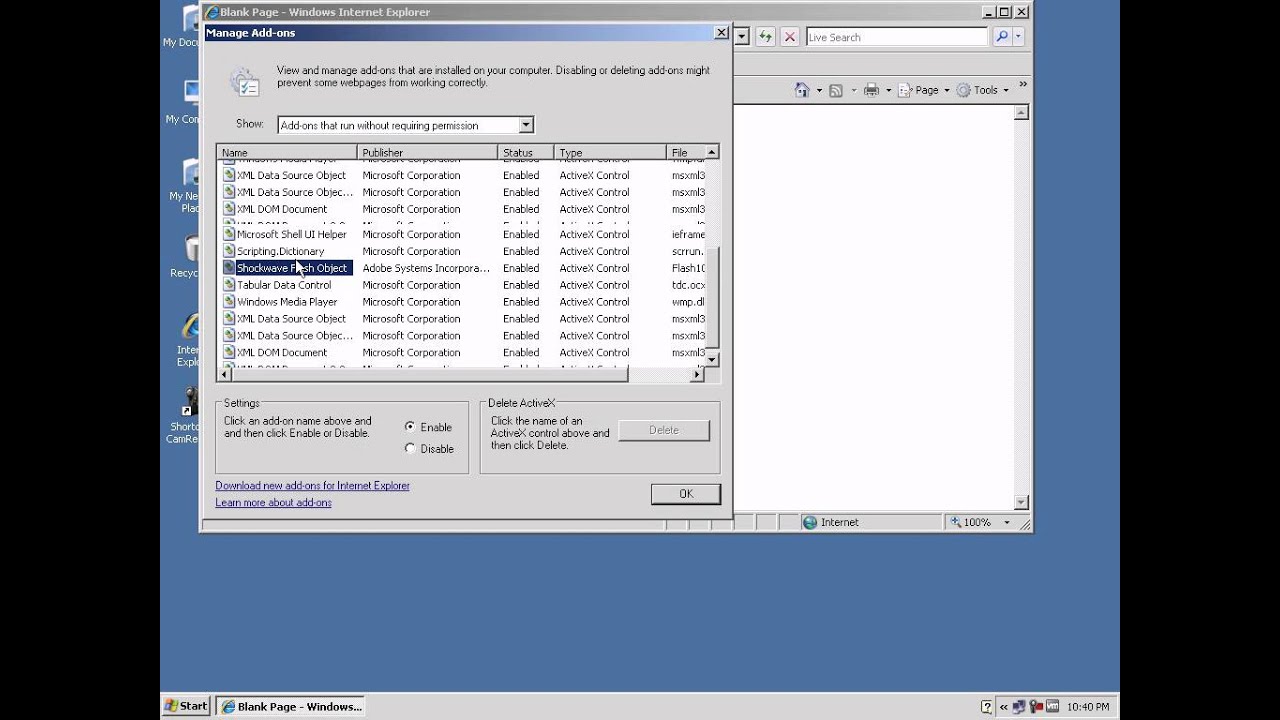
Task: Click the zoom magnifier icon in the status bar
Action: tap(956, 522)
